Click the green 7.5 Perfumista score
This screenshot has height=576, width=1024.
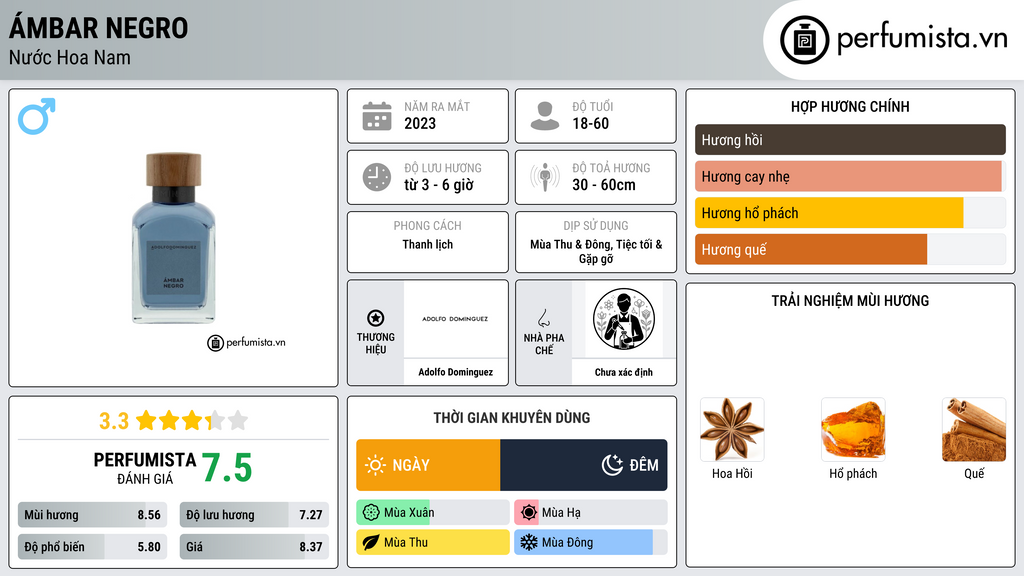[x=227, y=468]
